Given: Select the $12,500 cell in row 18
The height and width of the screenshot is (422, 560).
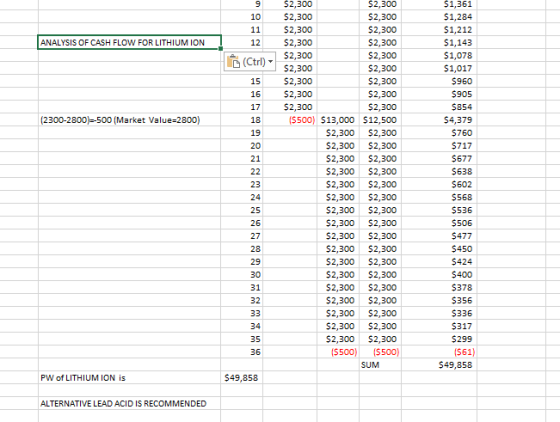Looking at the screenshot, I should pos(380,120).
